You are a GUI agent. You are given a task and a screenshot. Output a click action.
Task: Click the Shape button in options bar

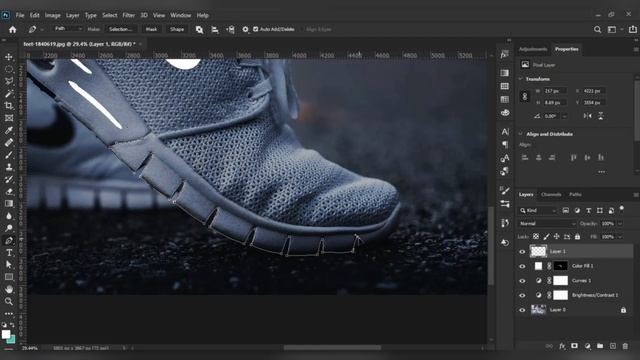tap(177, 29)
